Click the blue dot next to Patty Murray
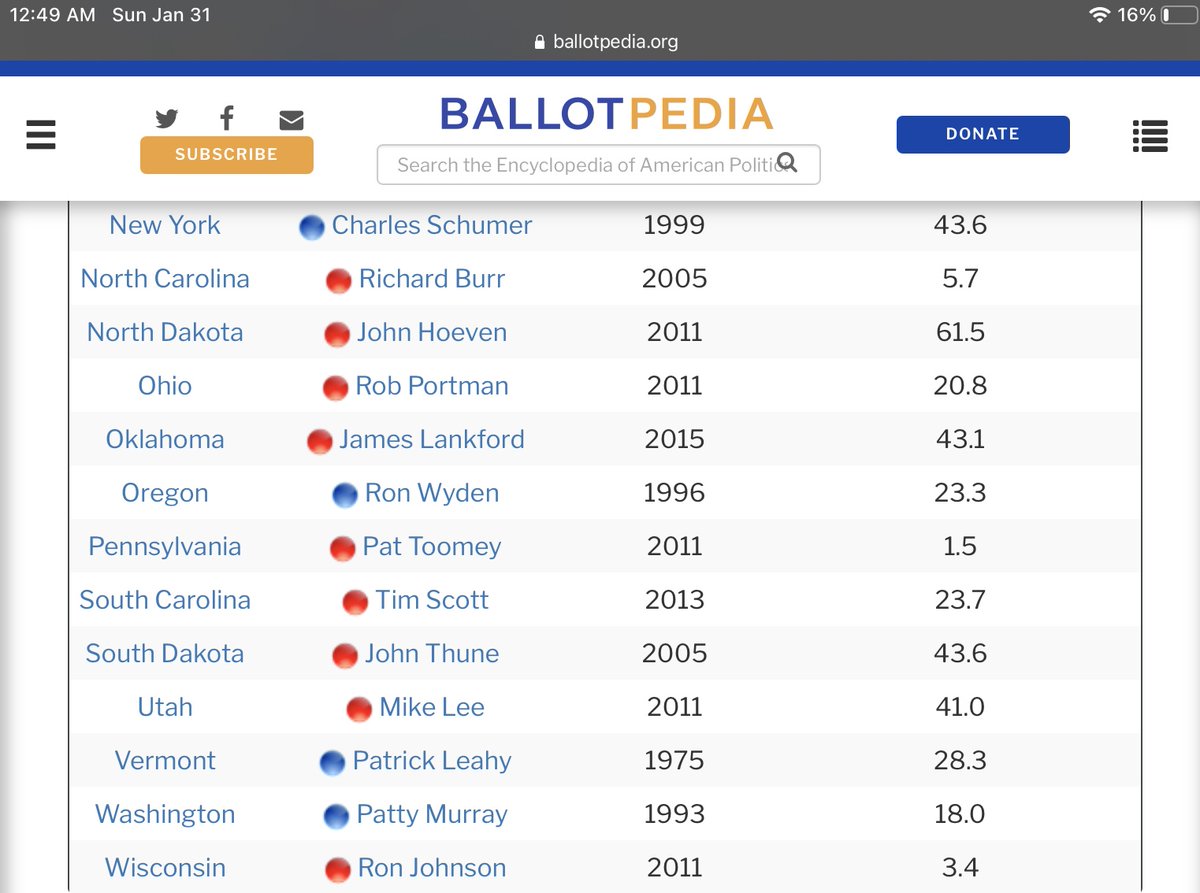The width and height of the screenshot is (1200, 893). click(x=334, y=817)
